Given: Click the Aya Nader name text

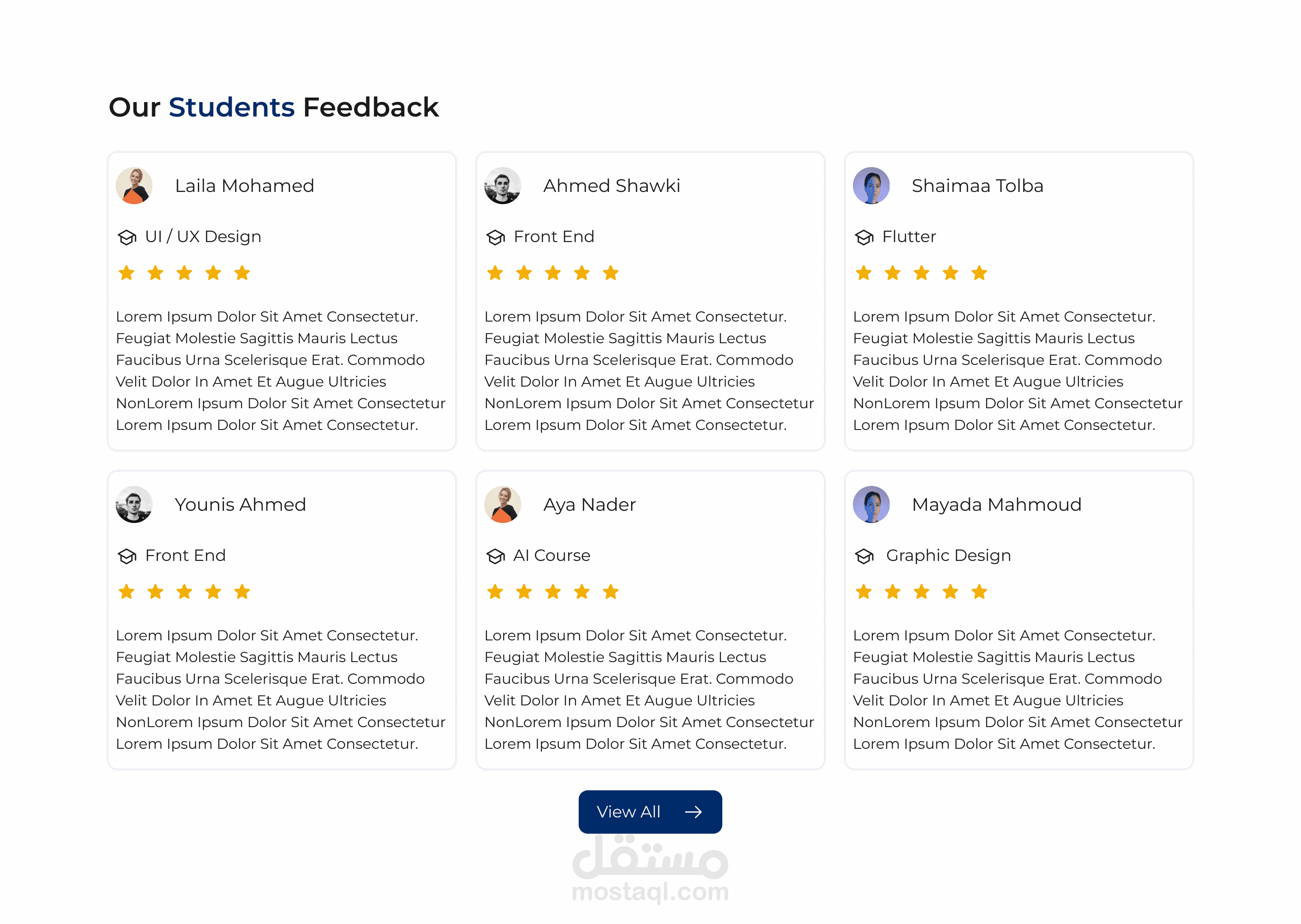Looking at the screenshot, I should tap(589, 504).
